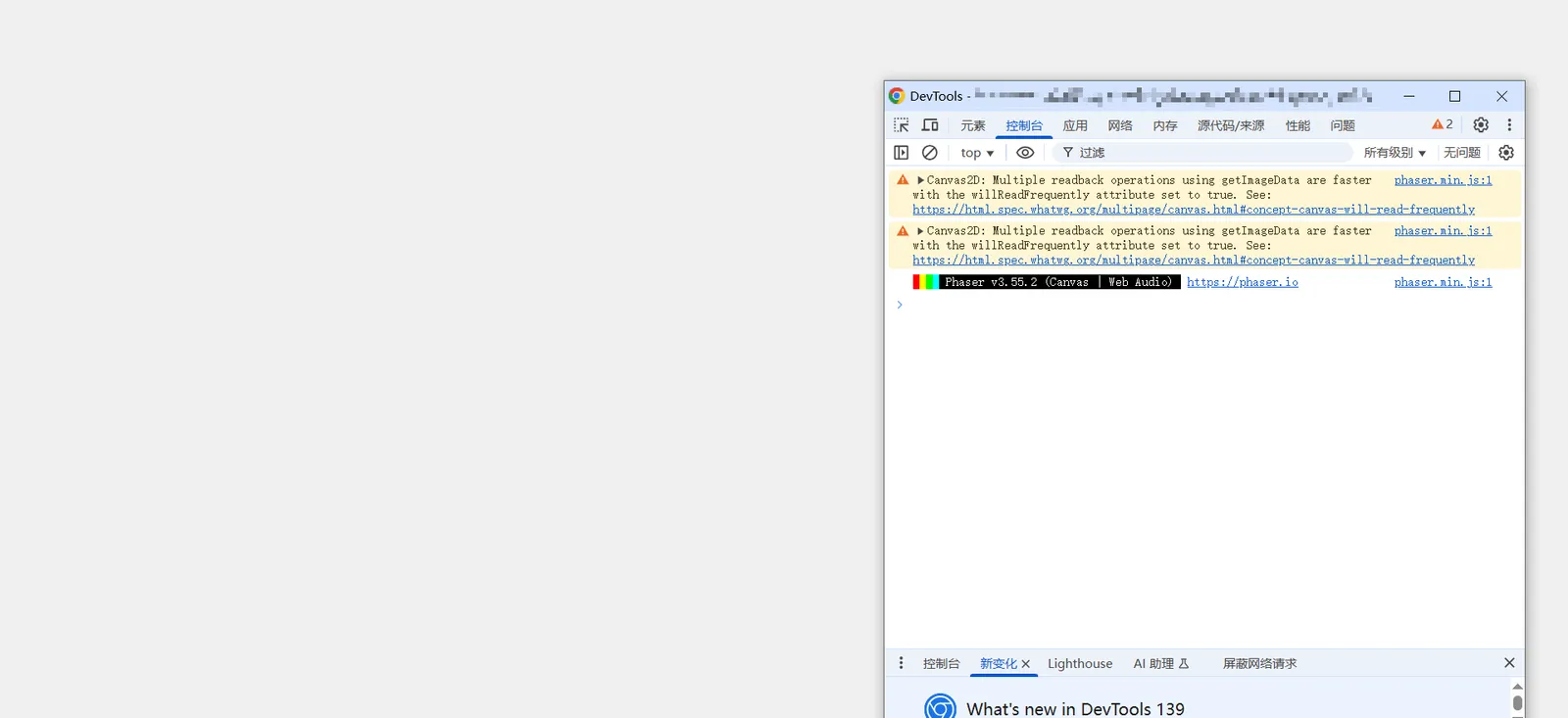The height and width of the screenshot is (718, 1568).
Task: Open the Lighthouse drawer tab
Action: (1080, 663)
